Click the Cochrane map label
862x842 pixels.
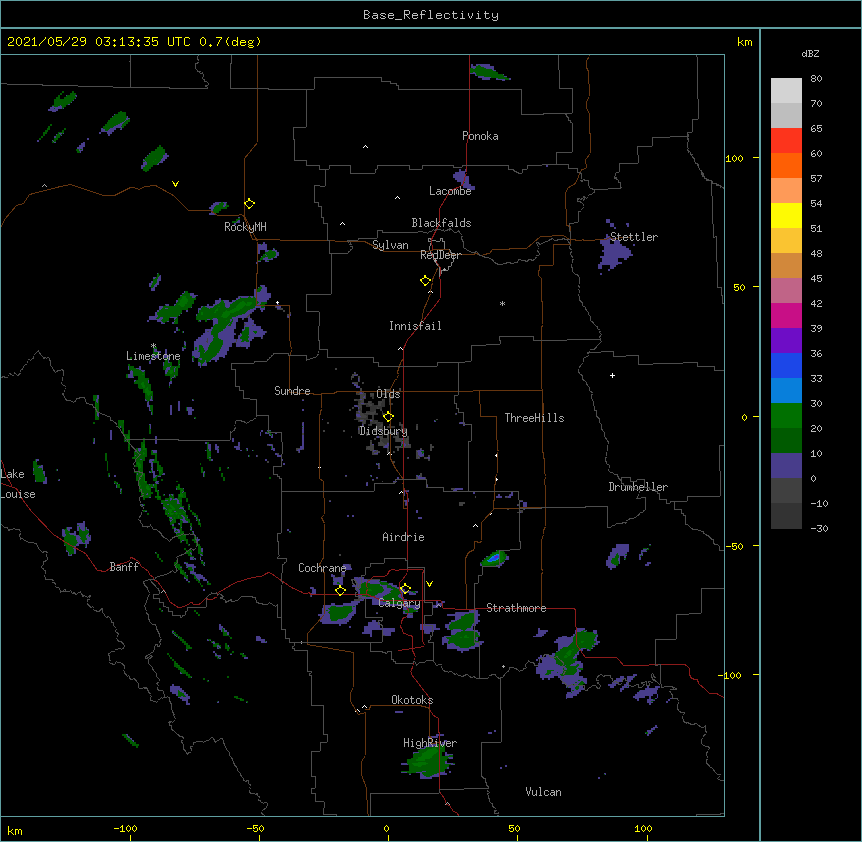[x=322, y=568]
